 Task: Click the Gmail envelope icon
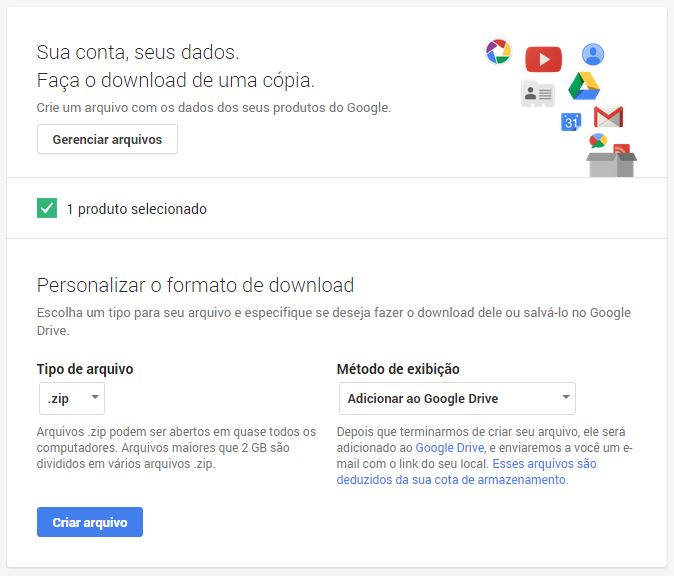pos(608,117)
